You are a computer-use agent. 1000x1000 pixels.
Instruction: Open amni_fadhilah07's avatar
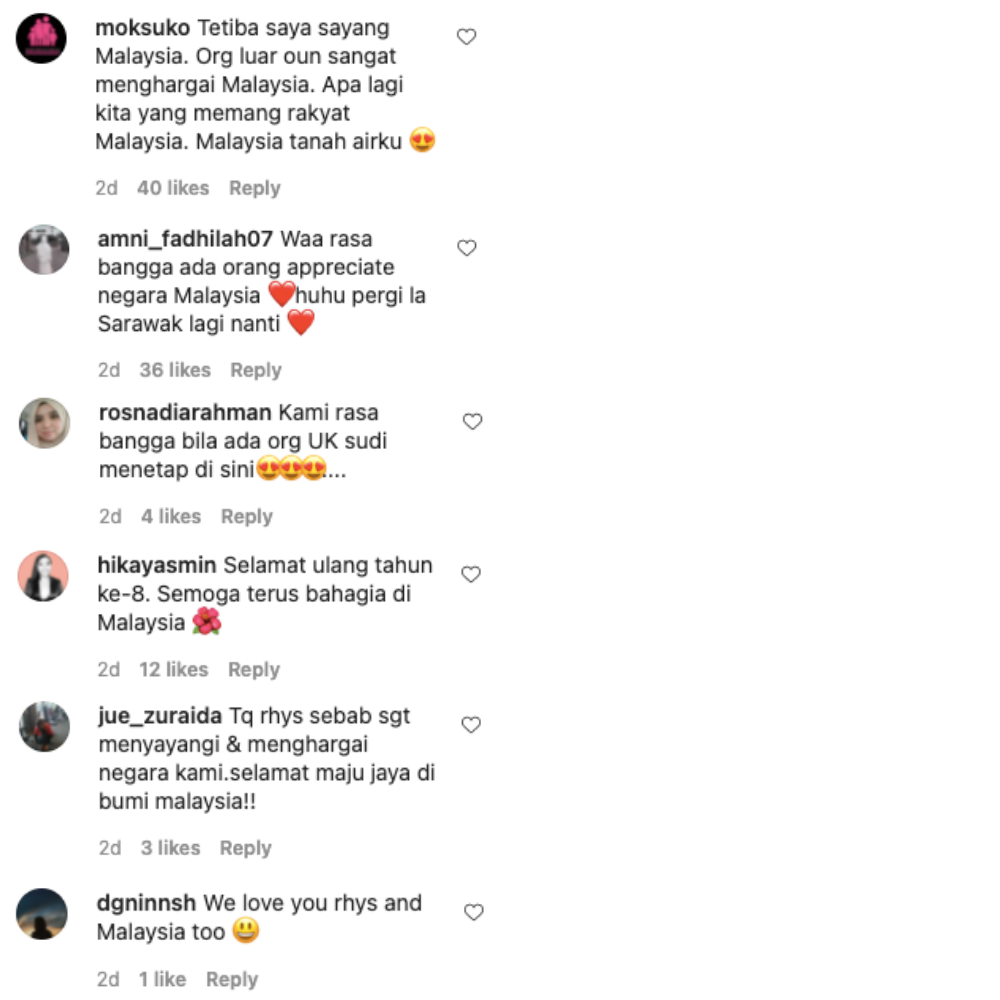point(44,249)
